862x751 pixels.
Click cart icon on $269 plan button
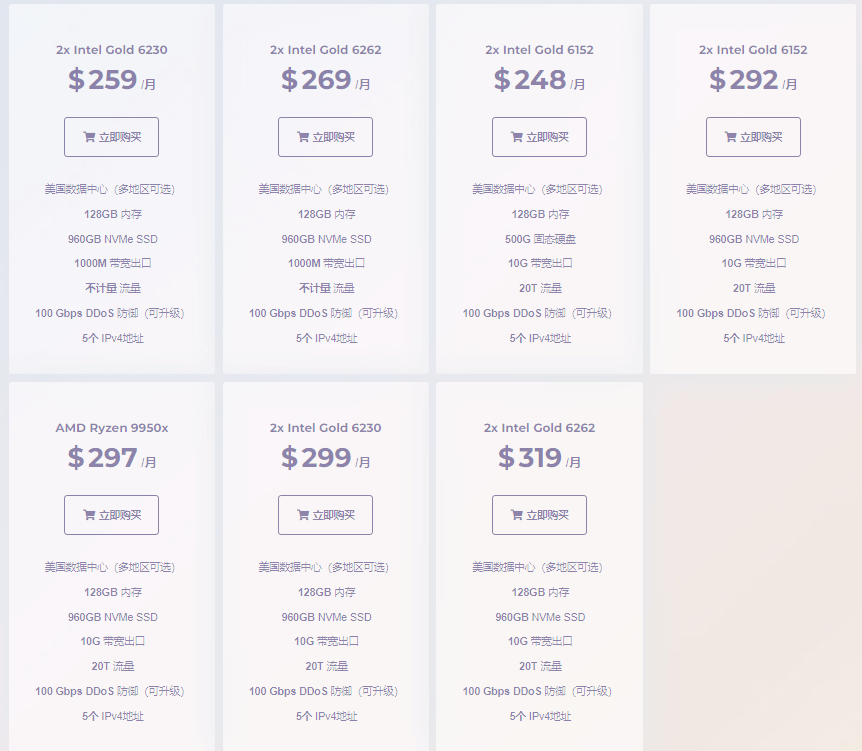coord(303,137)
